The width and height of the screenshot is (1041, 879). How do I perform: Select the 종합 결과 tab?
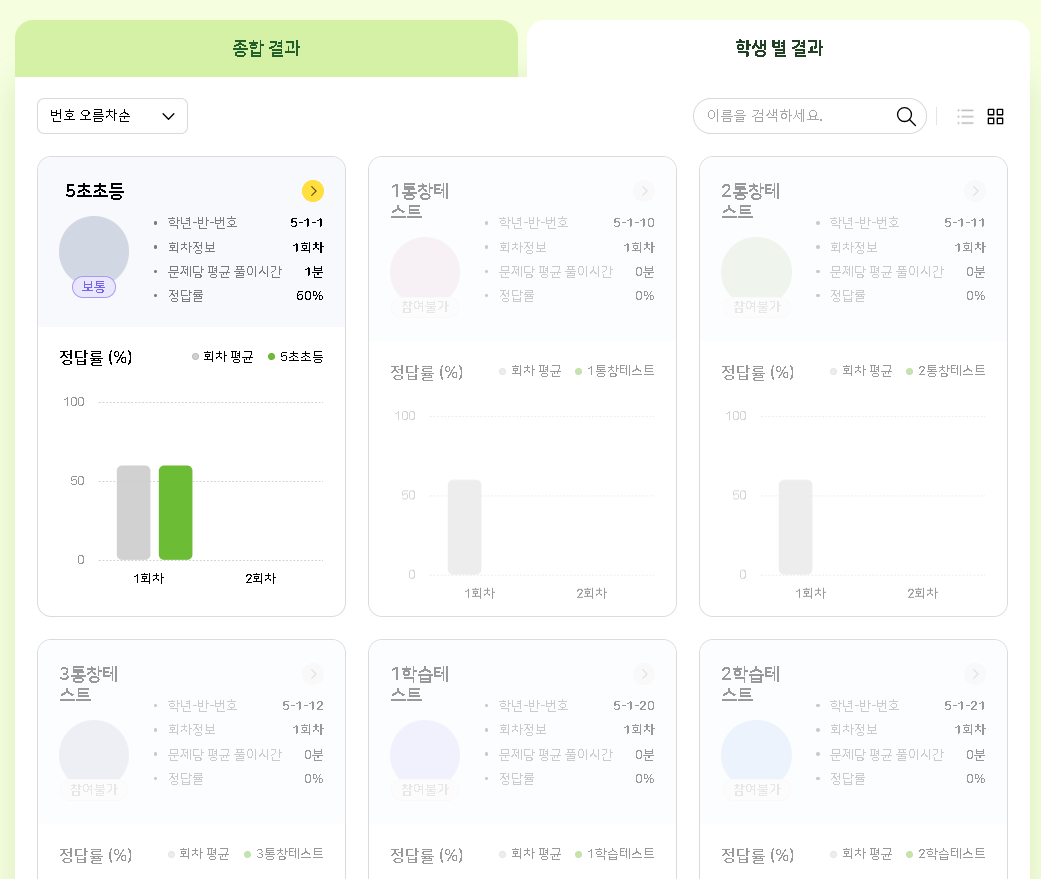click(266, 48)
